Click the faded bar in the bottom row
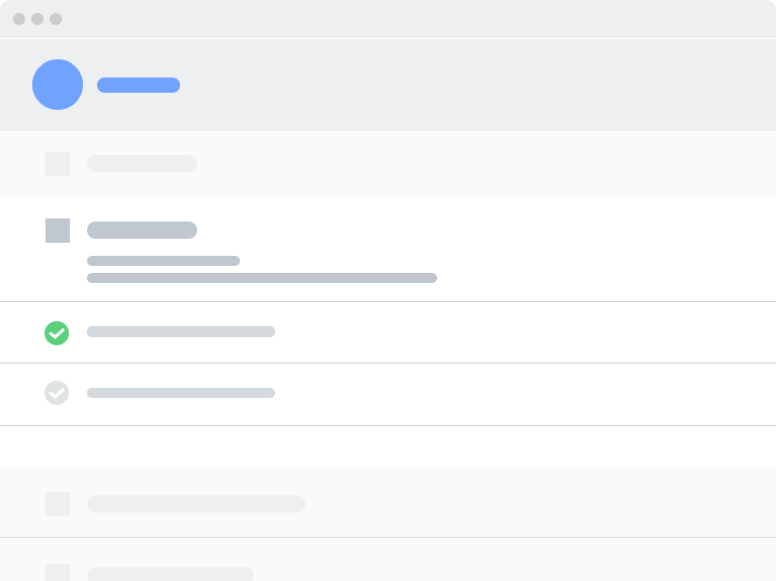This screenshot has width=776, height=581. [x=170, y=574]
